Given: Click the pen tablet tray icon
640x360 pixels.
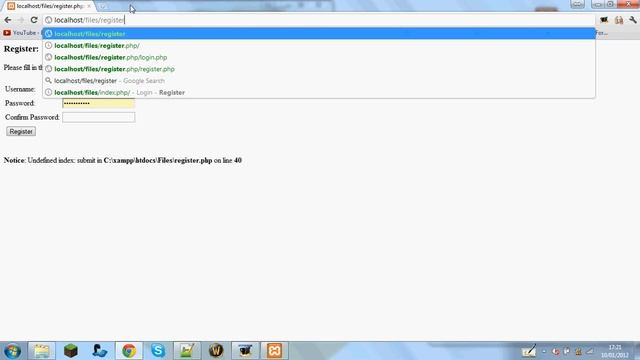Looking at the screenshot, I should point(529,351).
